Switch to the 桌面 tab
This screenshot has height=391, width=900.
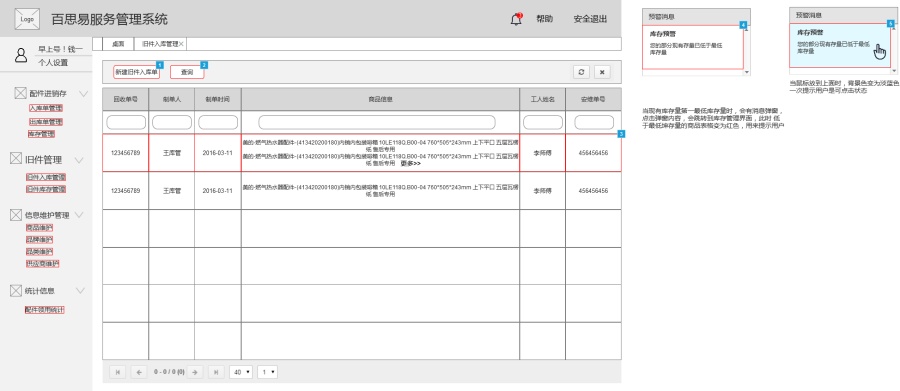point(118,44)
